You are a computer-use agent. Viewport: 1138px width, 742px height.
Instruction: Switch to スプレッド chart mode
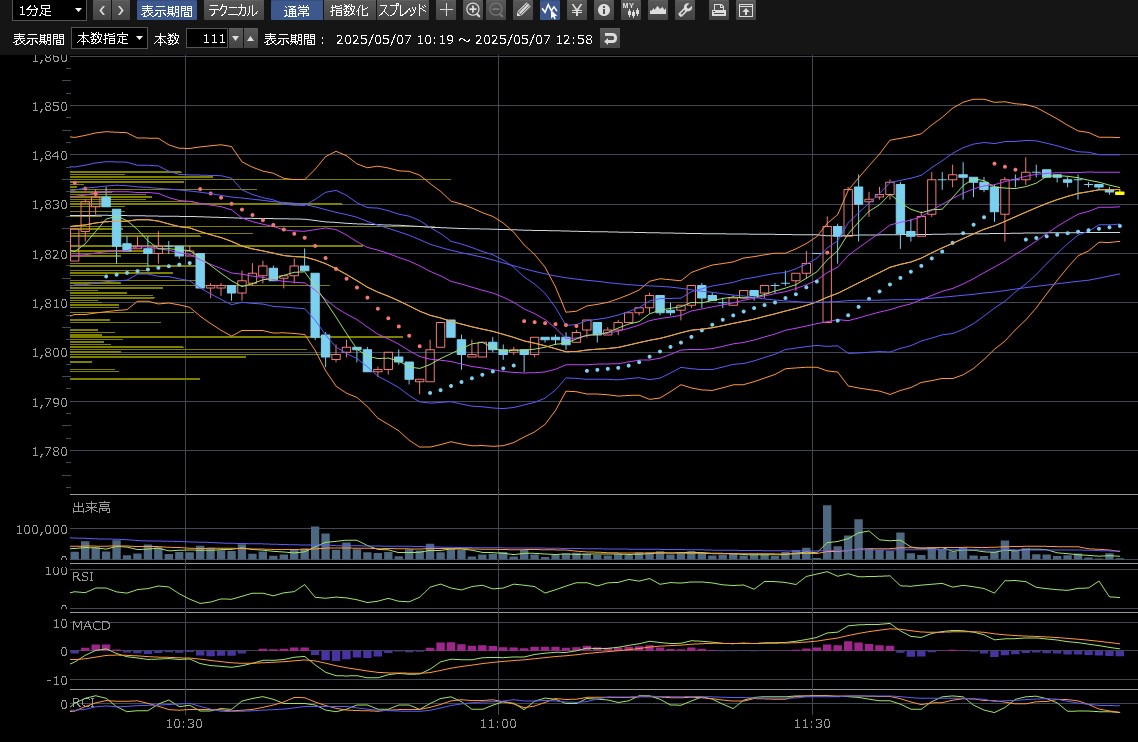pyautogui.click(x=403, y=10)
